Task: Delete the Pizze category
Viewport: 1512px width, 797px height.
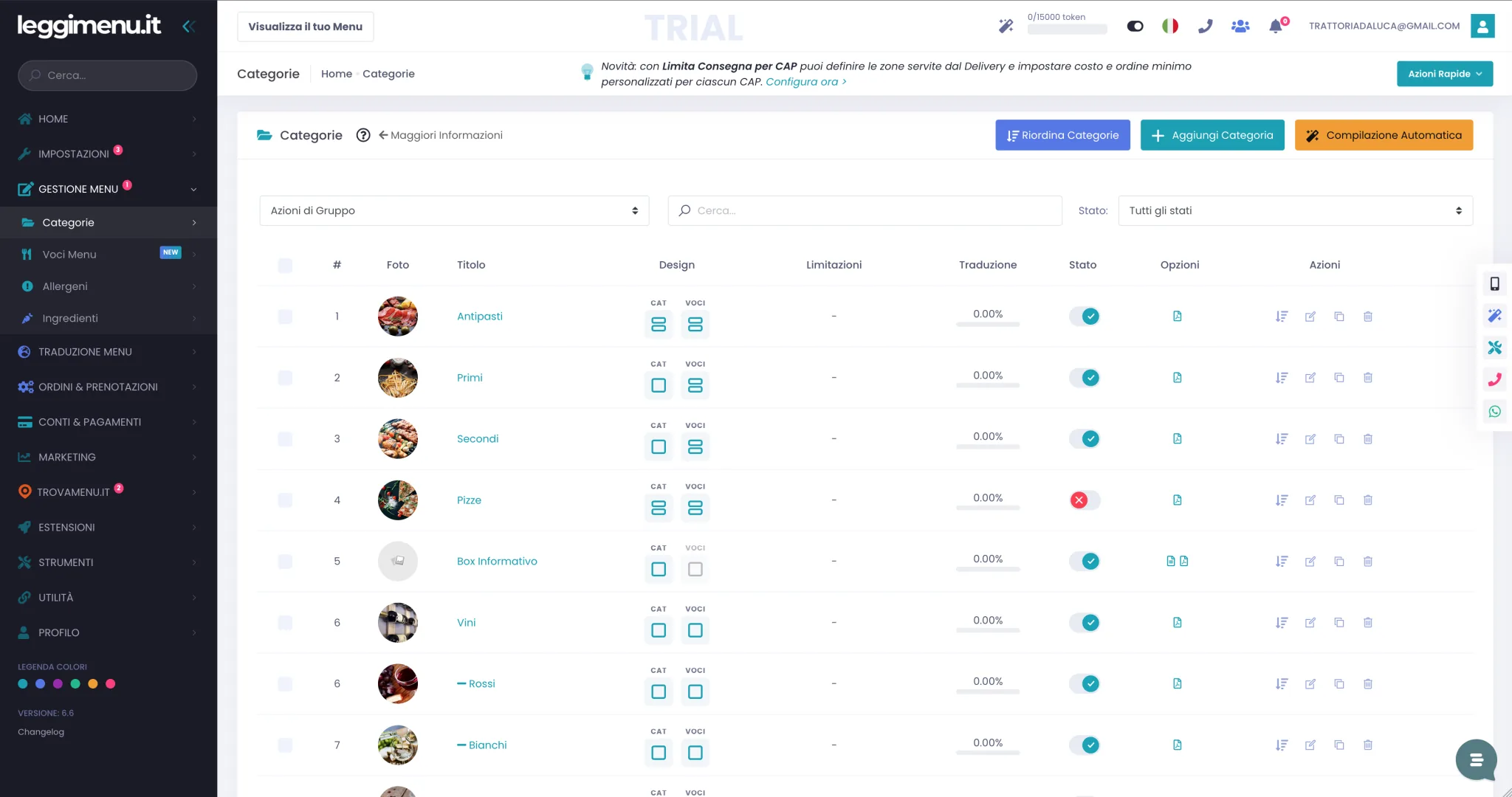Action: 1368,500
